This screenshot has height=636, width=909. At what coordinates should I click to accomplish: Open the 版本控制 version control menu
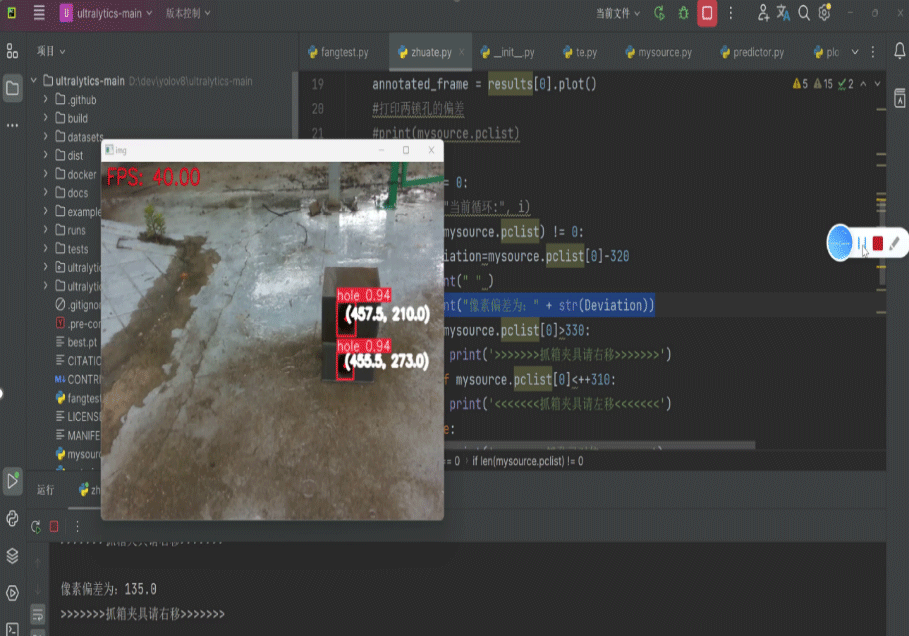[186, 13]
